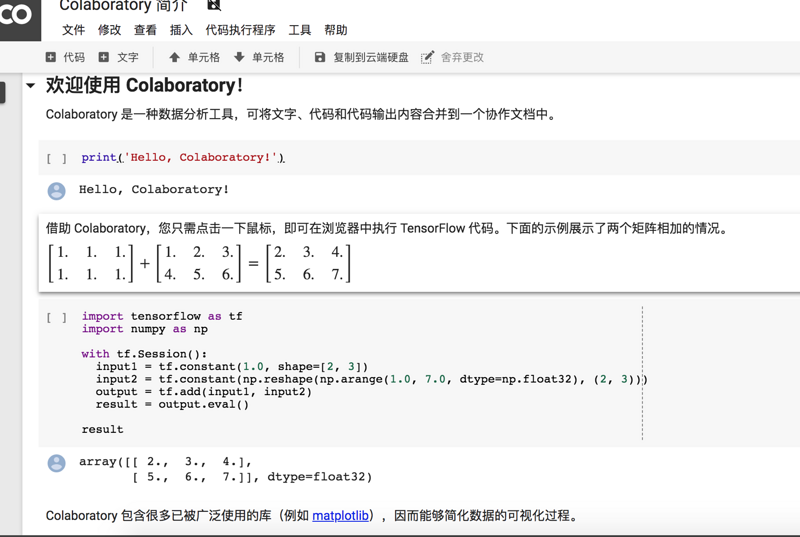
Task: Open the 帮助 menu
Action: (336, 30)
